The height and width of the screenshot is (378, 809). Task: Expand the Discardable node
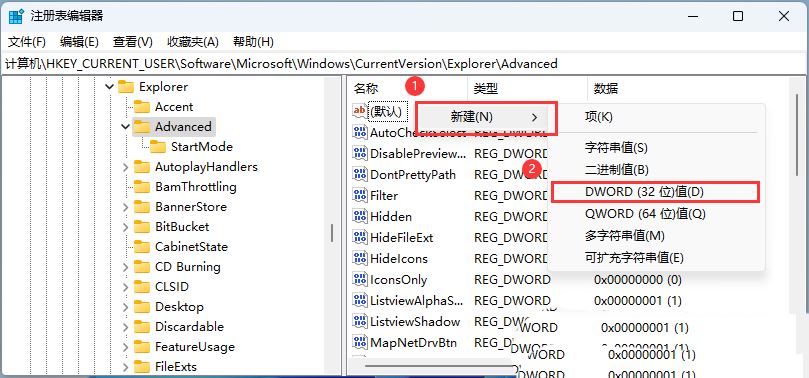coord(125,327)
